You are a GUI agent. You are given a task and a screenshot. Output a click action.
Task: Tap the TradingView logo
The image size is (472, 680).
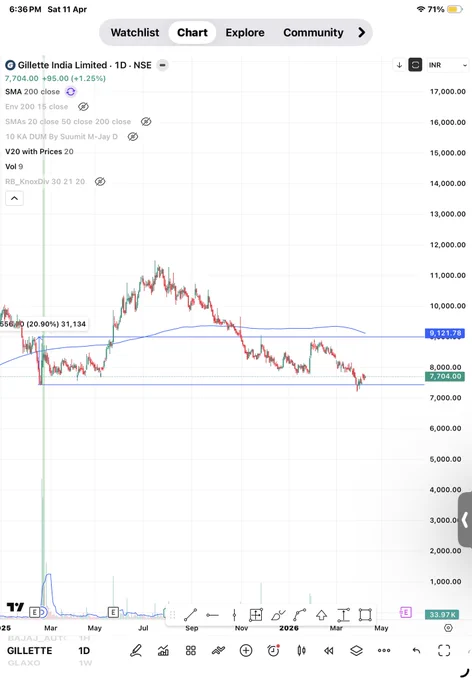(16, 607)
